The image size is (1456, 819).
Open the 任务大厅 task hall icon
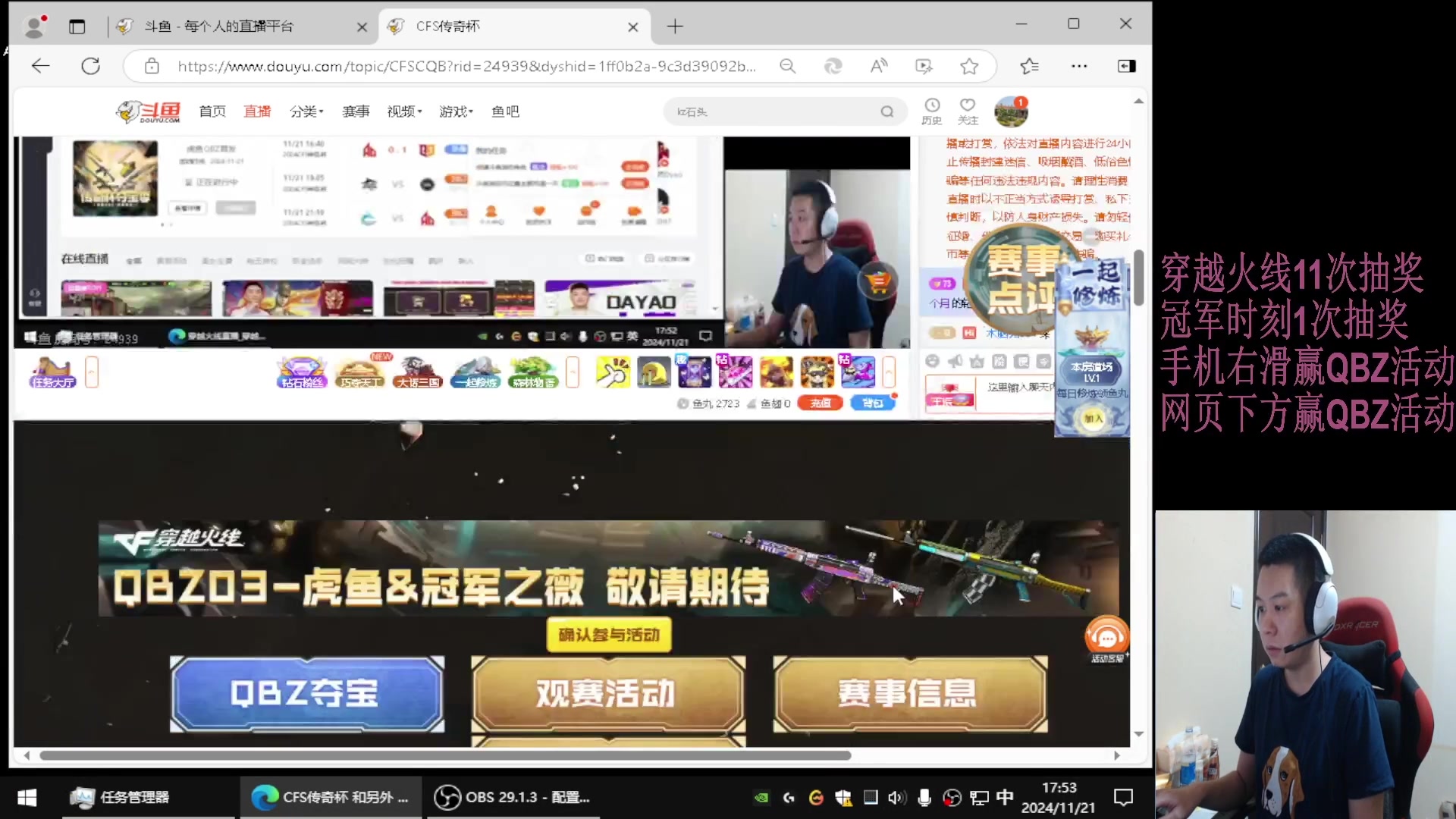[x=53, y=372]
